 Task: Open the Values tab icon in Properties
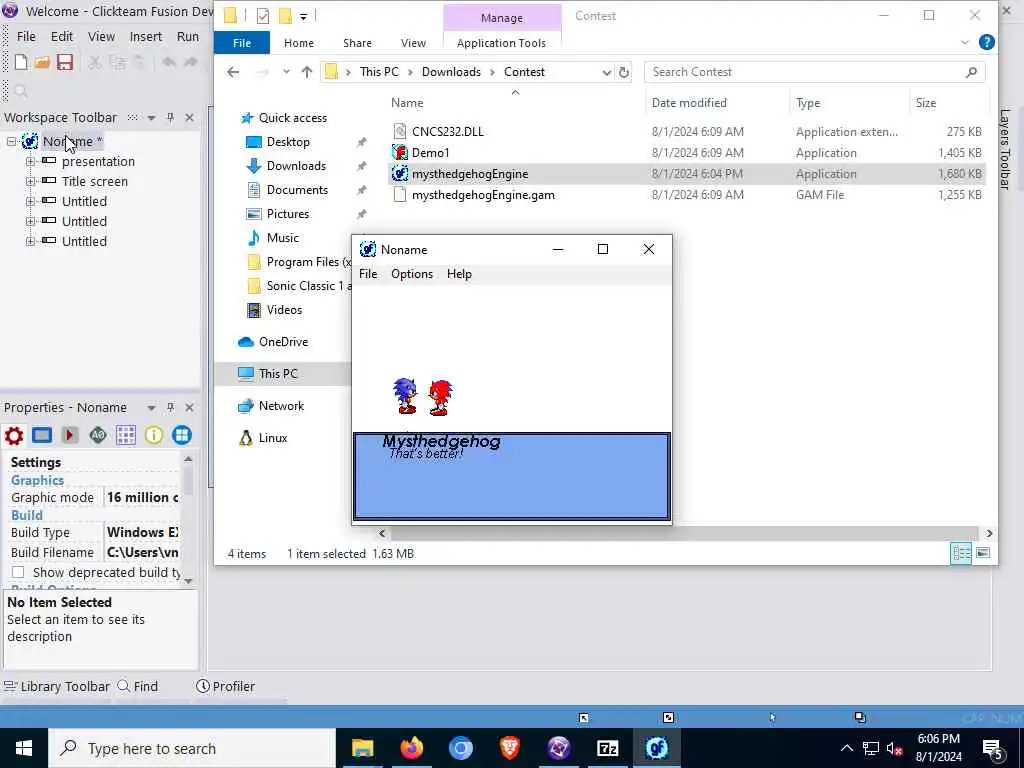(98, 435)
